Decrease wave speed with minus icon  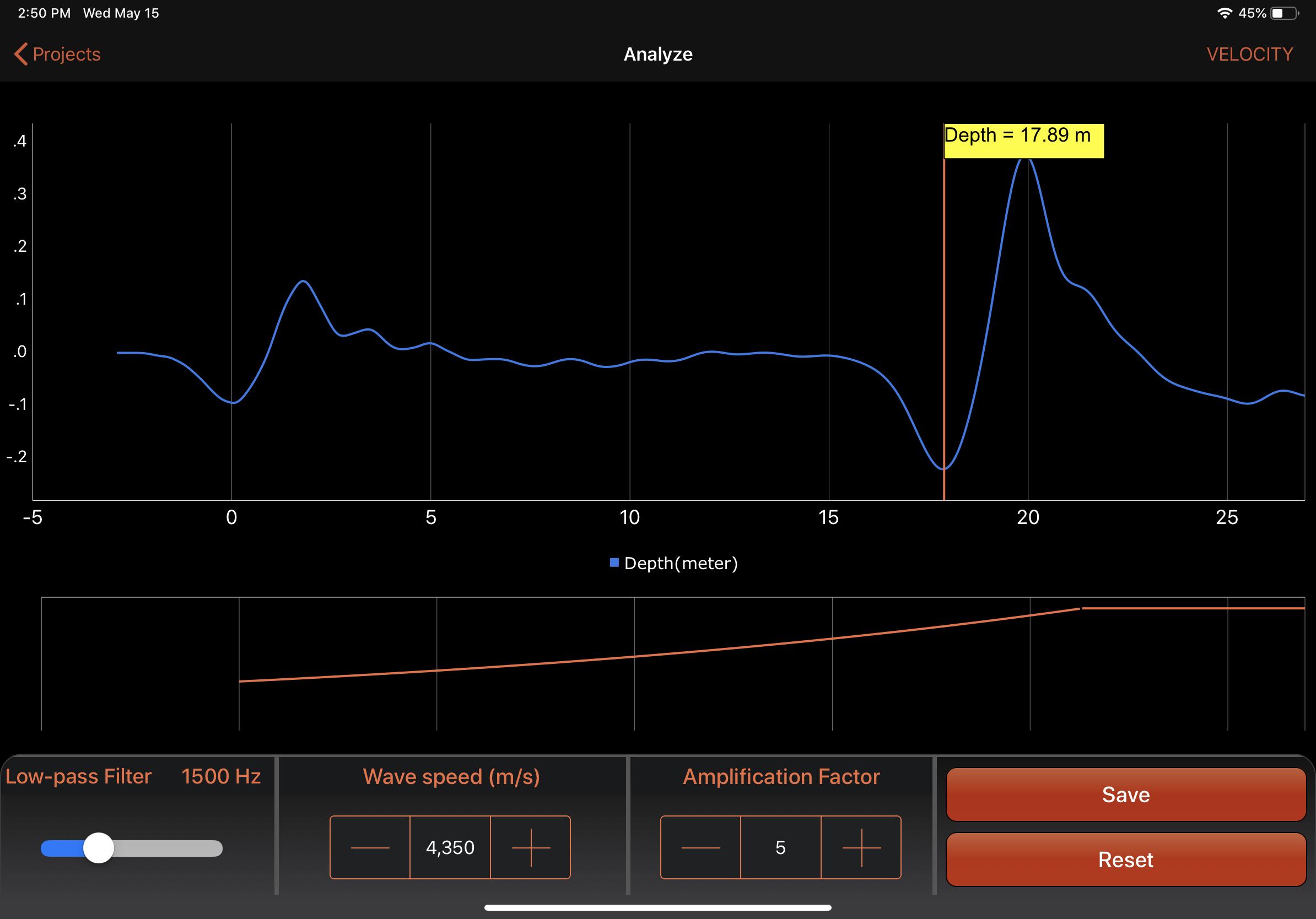click(x=370, y=847)
